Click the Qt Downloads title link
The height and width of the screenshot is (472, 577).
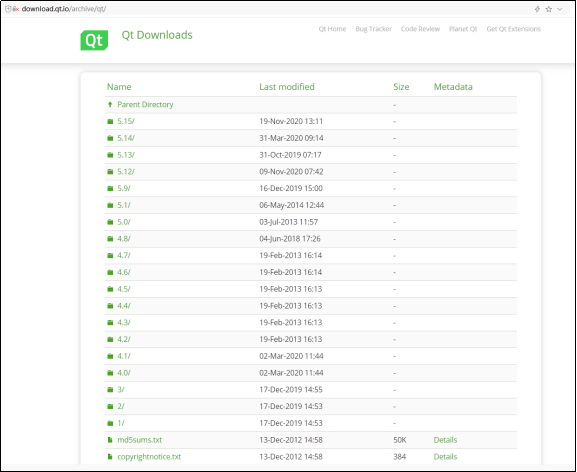[x=157, y=35]
